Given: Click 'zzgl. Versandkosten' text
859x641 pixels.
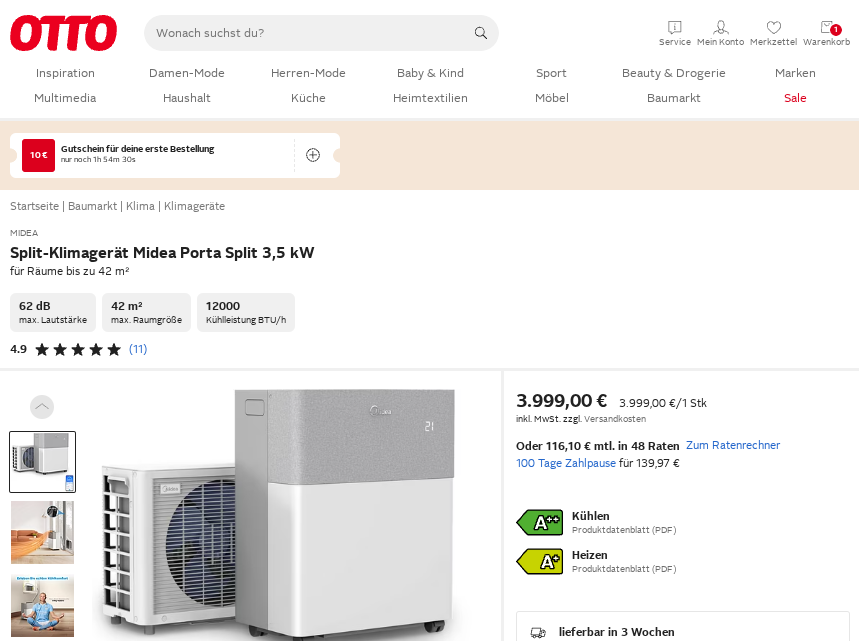Looking at the screenshot, I should click(604, 419).
